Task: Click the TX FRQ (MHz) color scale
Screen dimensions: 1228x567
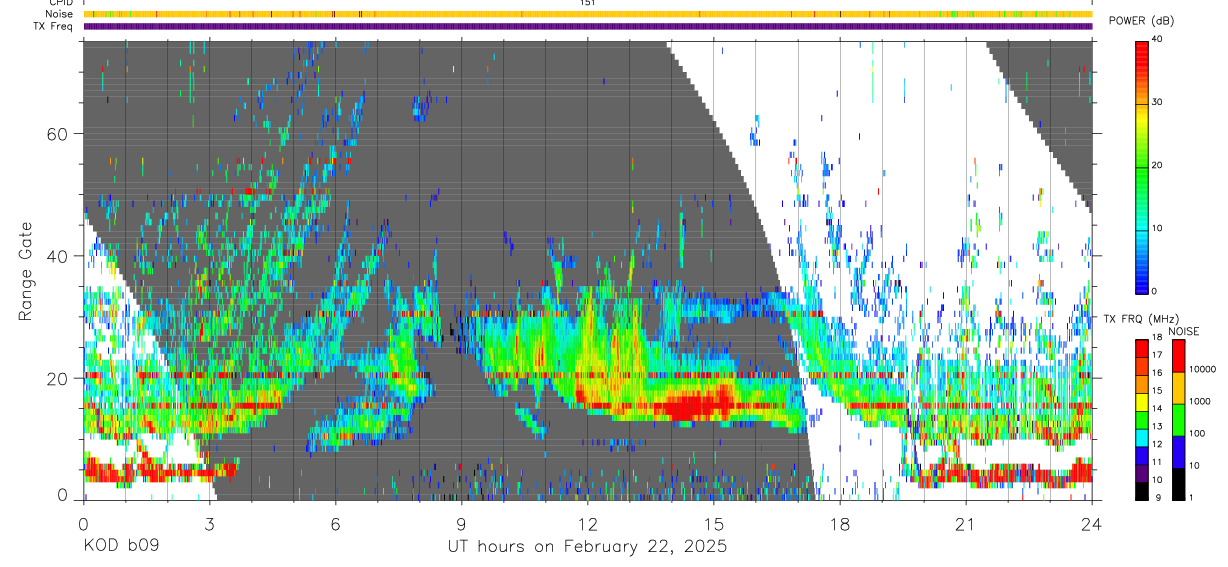Action: [1142, 420]
